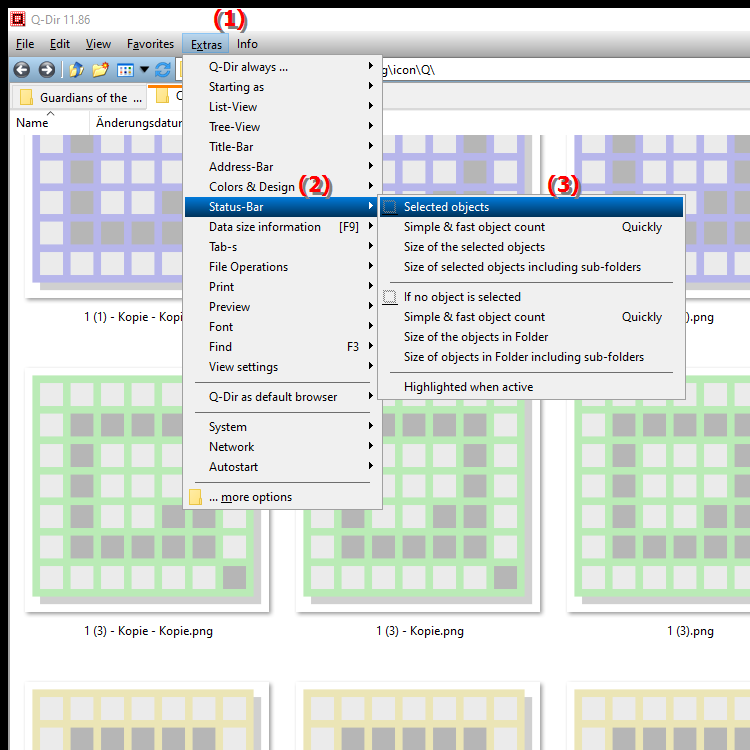Expand the List-View submenu
The height and width of the screenshot is (750, 750).
(x=283, y=107)
